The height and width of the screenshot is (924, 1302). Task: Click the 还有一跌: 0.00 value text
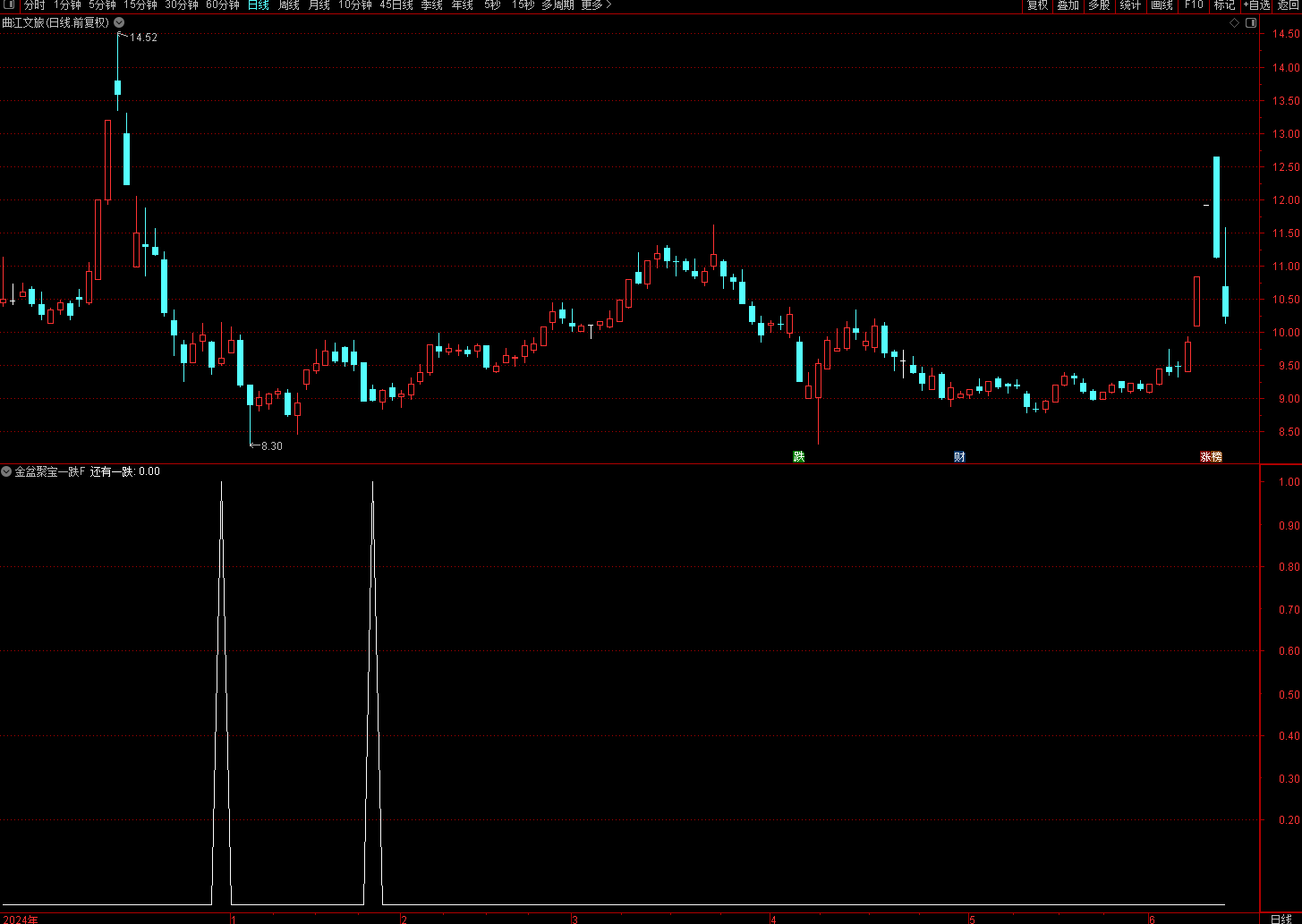pos(125,471)
